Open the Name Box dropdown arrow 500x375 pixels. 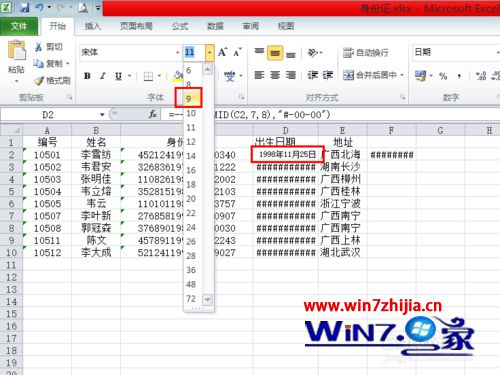(x=102, y=115)
